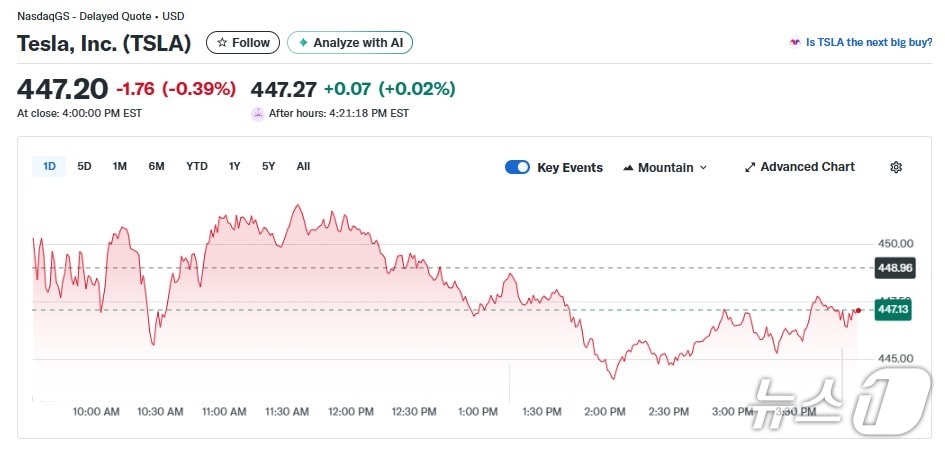Image resolution: width=945 pixels, height=449 pixels.
Task: Toggle the Key Events switch
Action: click(x=517, y=167)
